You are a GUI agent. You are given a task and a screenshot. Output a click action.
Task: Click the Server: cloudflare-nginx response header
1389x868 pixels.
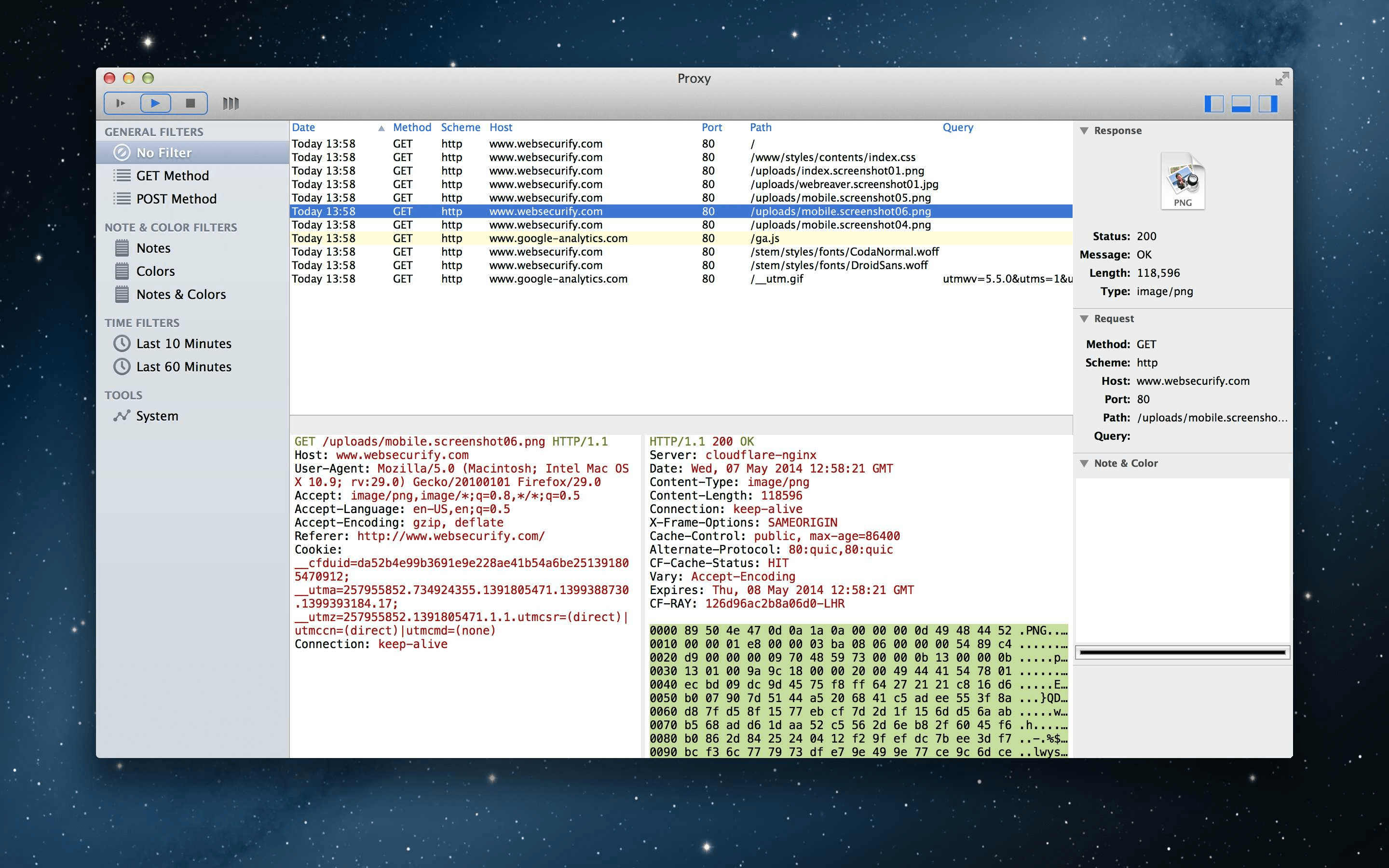click(733, 455)
